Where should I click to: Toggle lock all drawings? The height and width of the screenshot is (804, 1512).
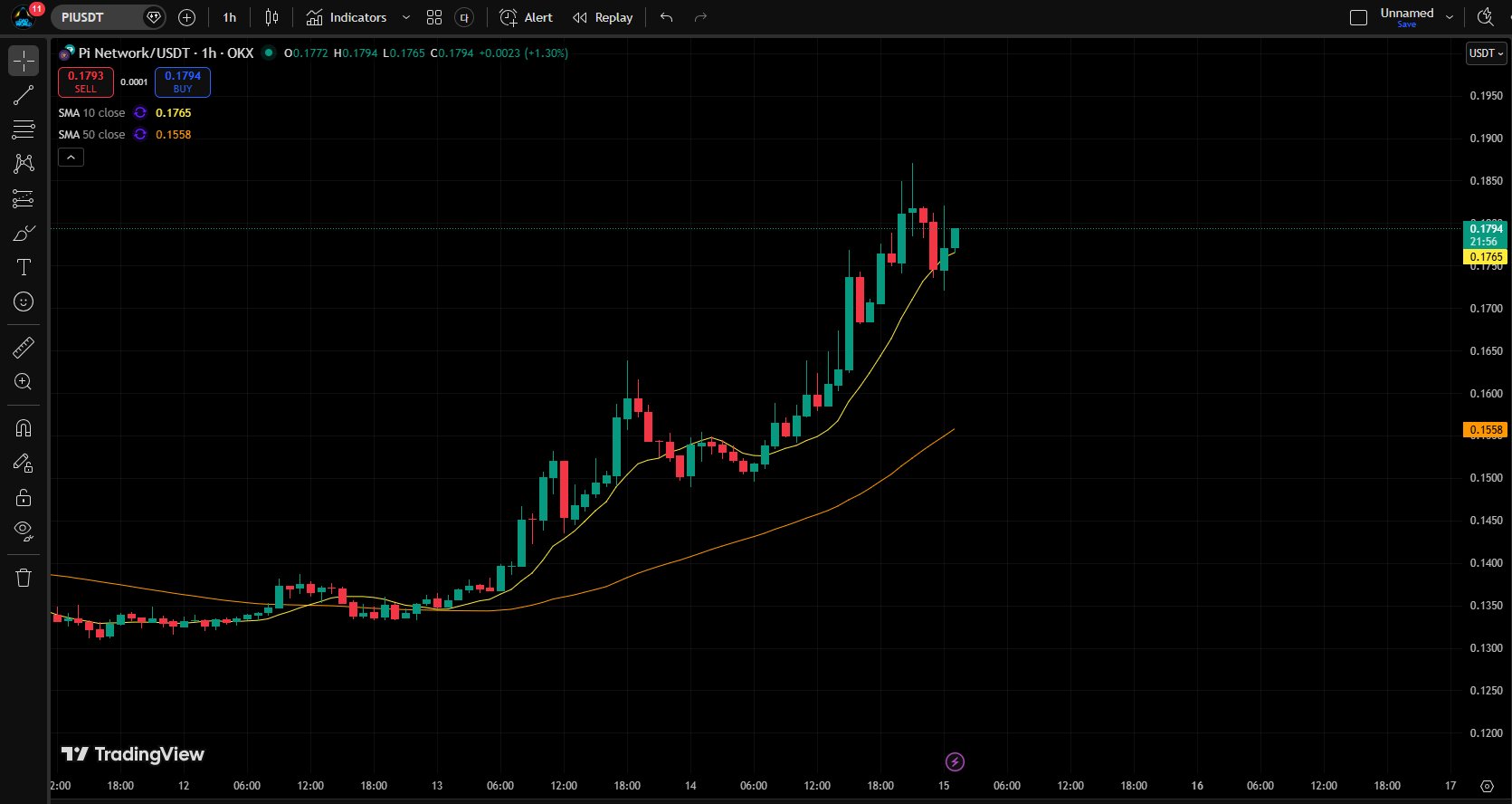click(x=24, y=497)
